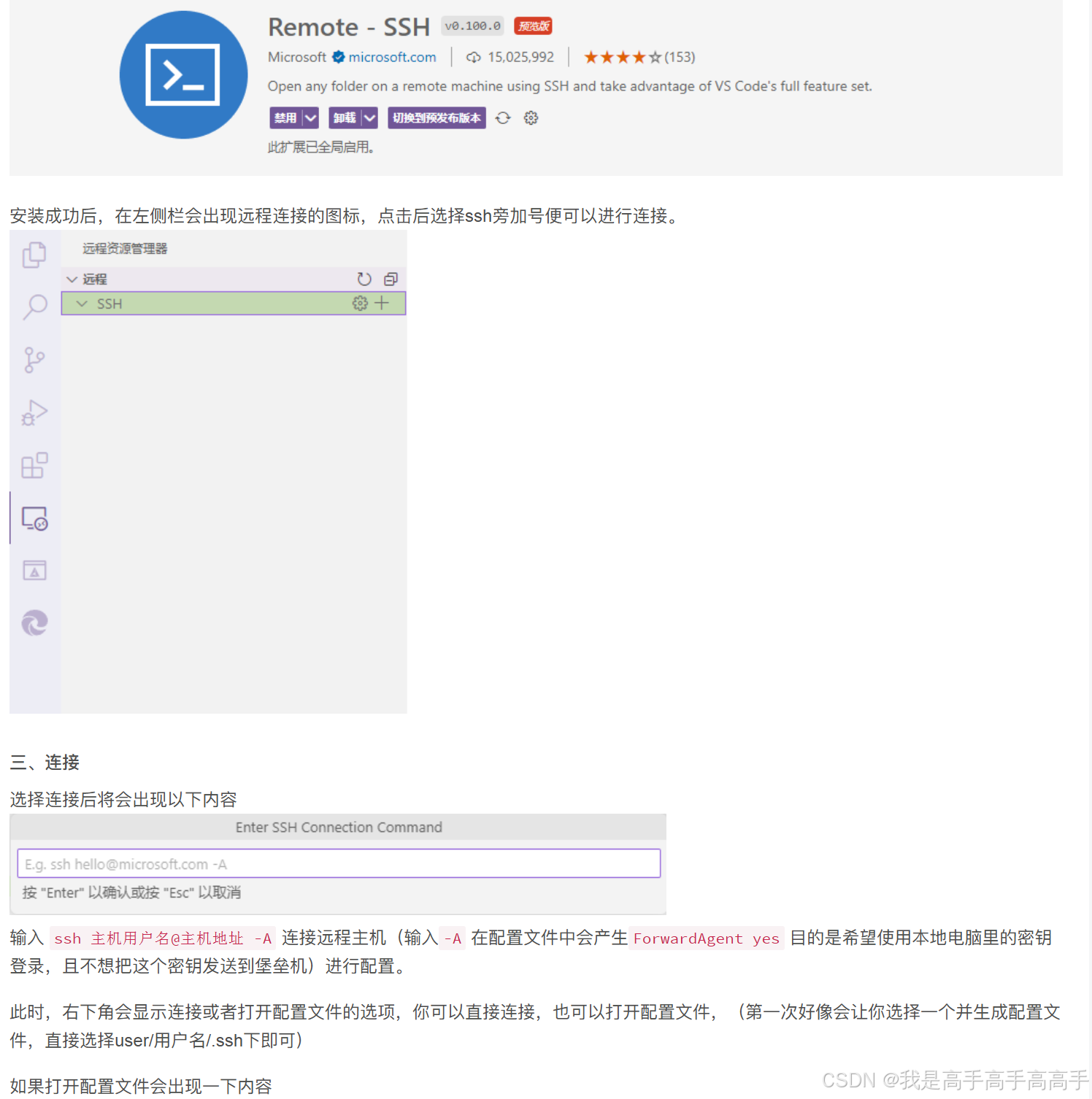Open the dropdown arrow next to 禁用
This screenshot has width=1092, height=1099.
[311, 117]
